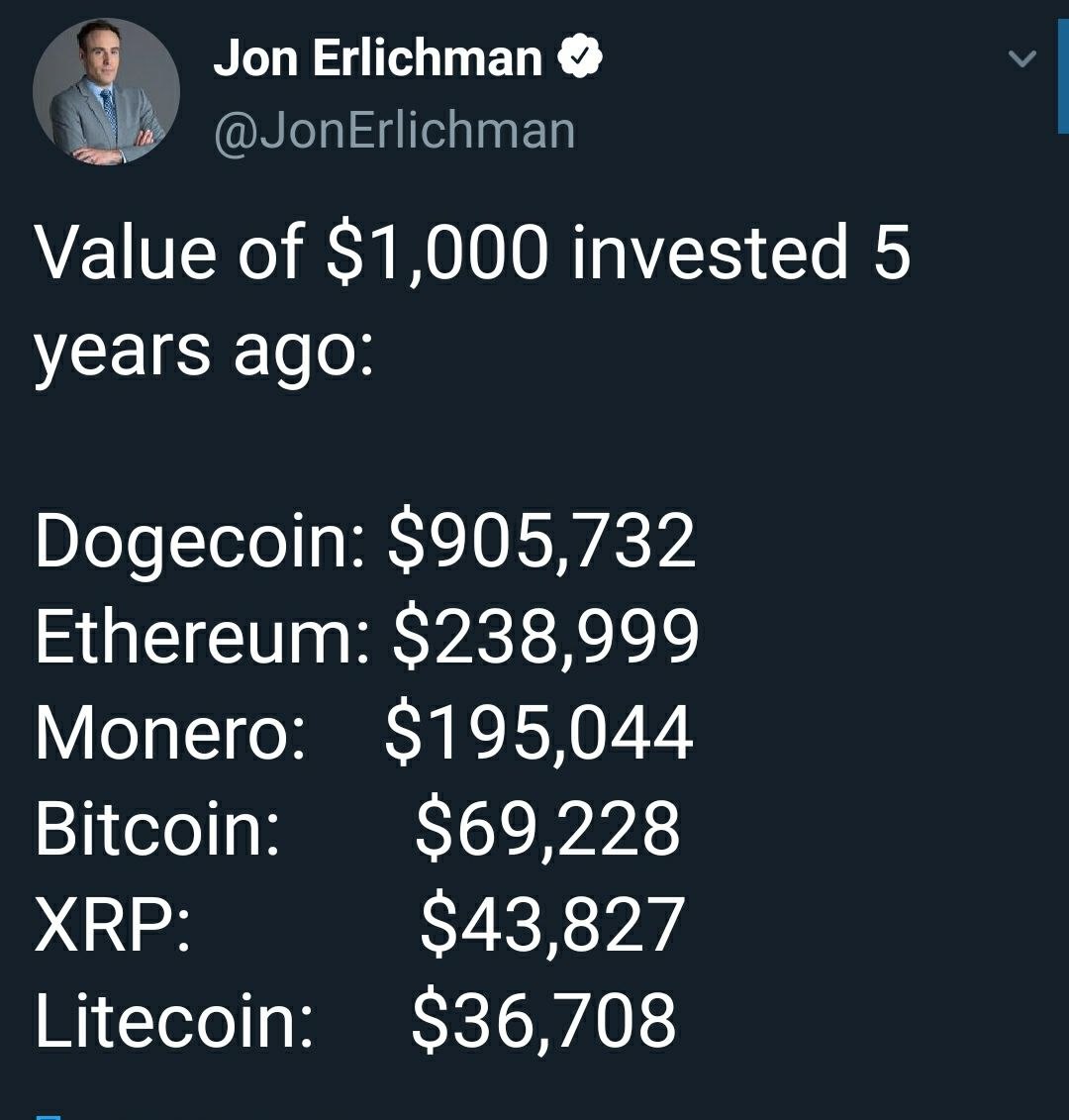Click the $36,708 Litecoin value
Viewport: 1069px width, 1120px height.
[x=543, y=1021]
